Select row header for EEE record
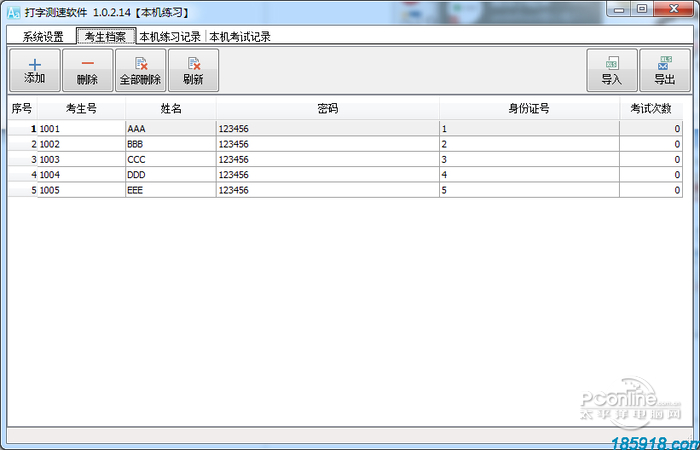Viewport: 700px width, 450px height. (23, 190)
